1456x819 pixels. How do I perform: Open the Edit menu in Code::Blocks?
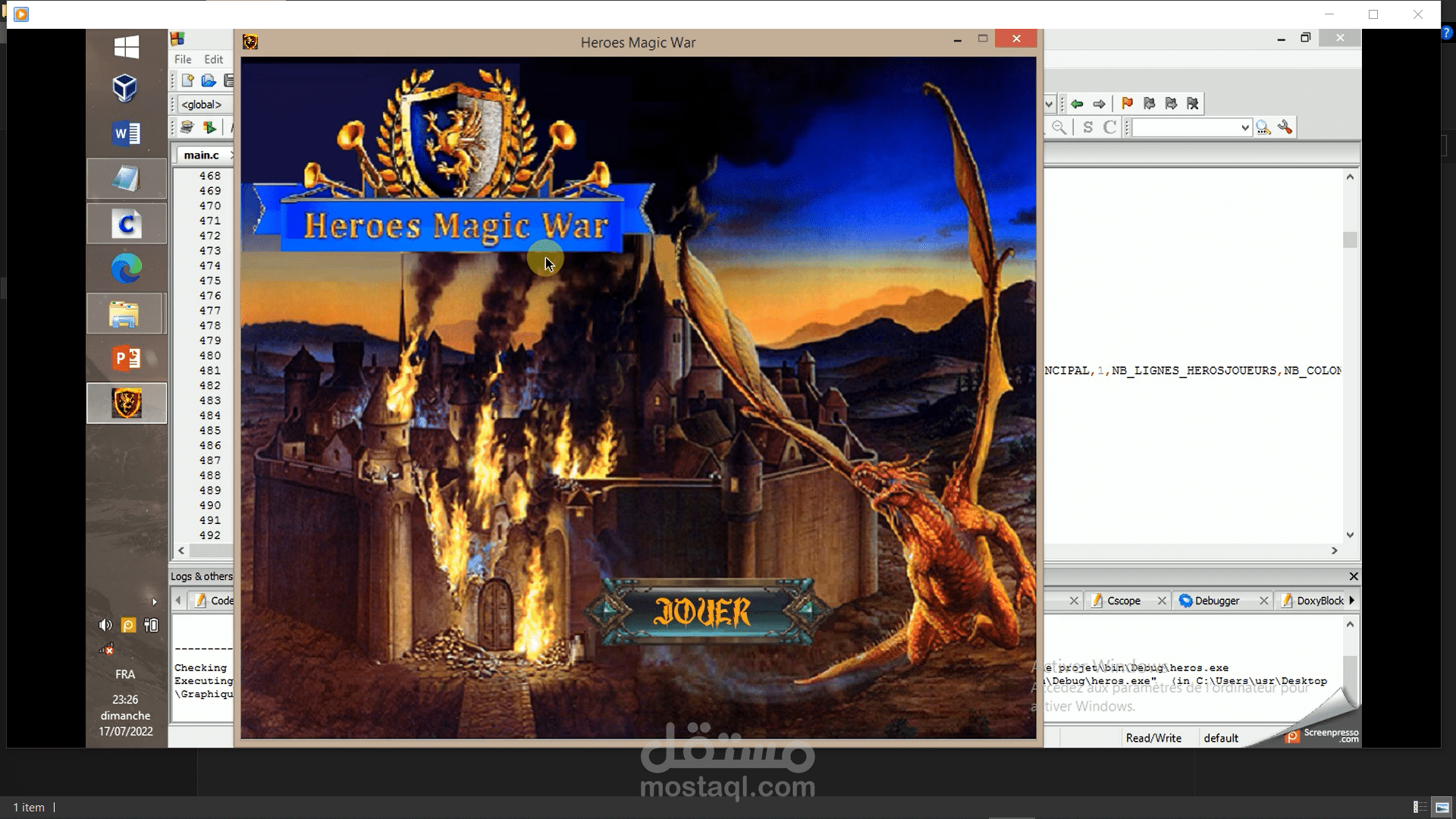[x=214, y=59]
